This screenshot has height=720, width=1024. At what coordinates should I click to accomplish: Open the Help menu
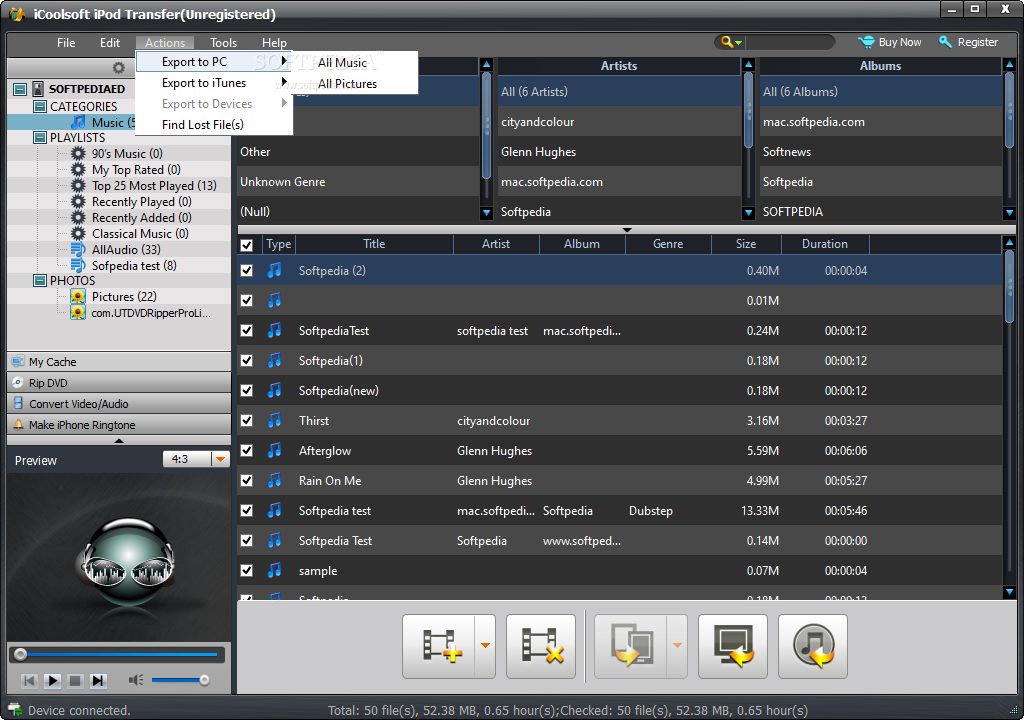274,42
